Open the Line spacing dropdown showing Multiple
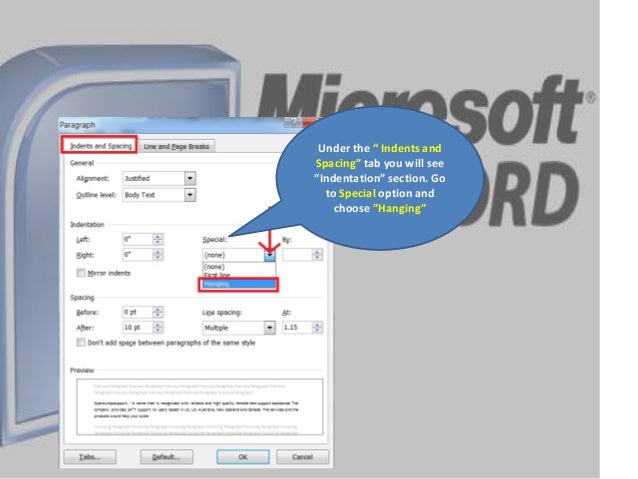 (x=239, y=328)
